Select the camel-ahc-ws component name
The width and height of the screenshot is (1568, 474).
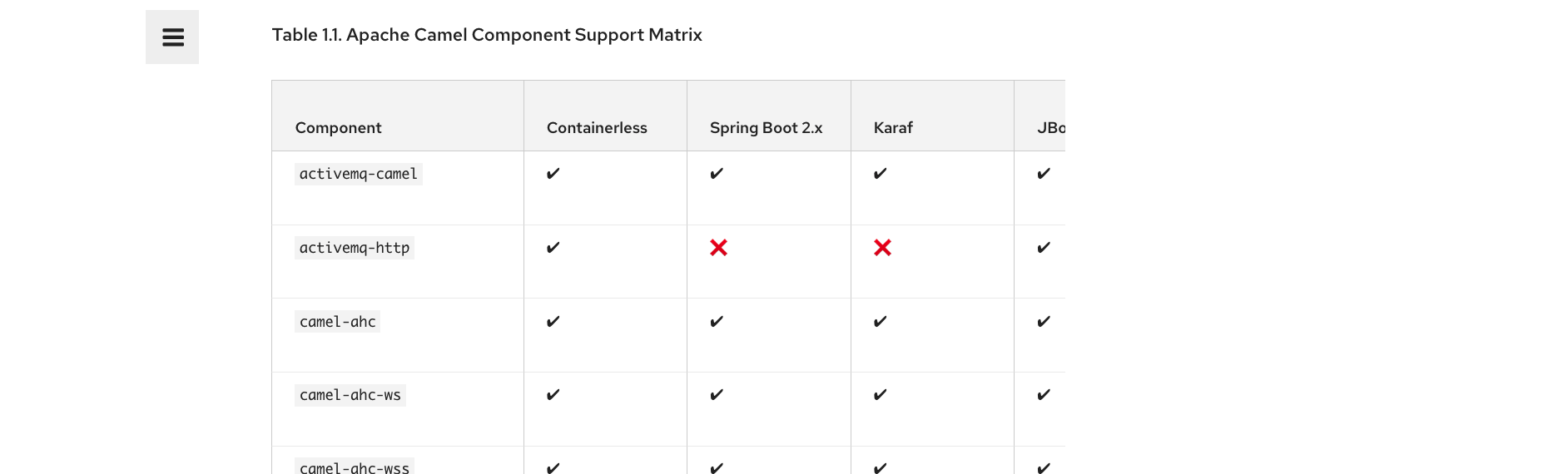(350, 395)
